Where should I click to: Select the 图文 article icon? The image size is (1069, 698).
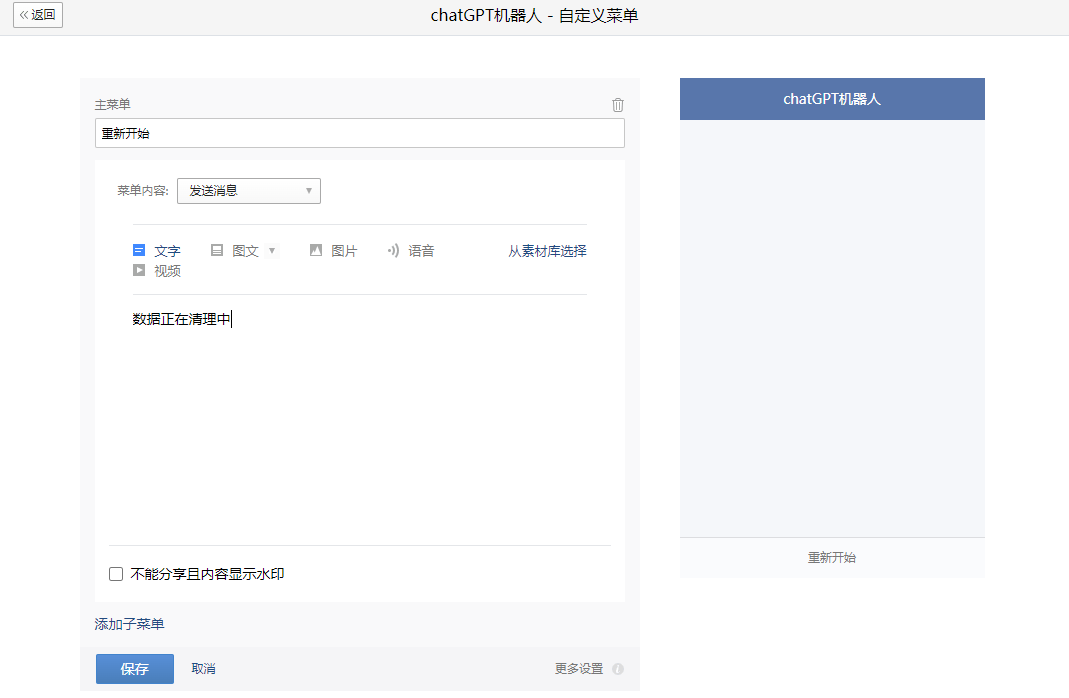[x=217, y=250]
